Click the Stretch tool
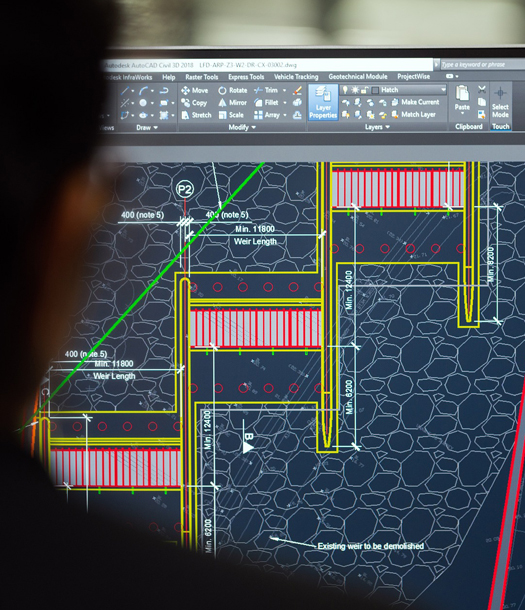The image size is (525, 610). (196, 115)
